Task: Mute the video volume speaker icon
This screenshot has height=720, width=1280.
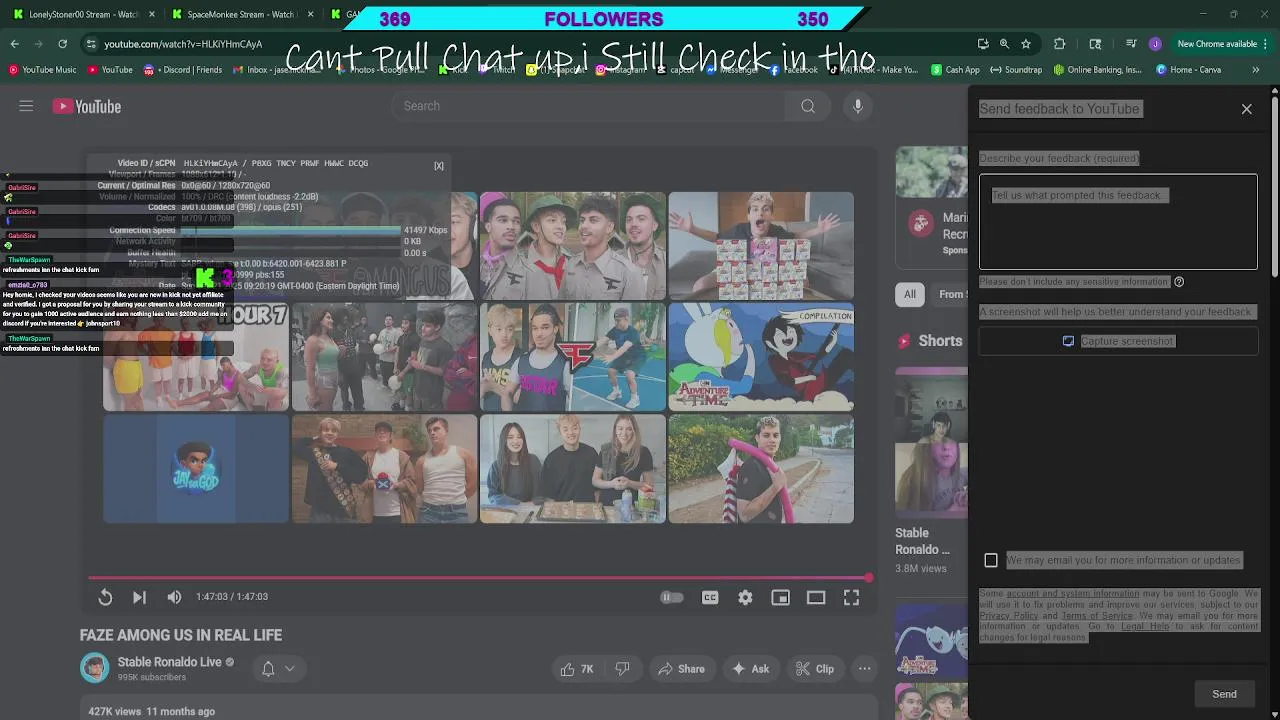Action: [174, 597]
